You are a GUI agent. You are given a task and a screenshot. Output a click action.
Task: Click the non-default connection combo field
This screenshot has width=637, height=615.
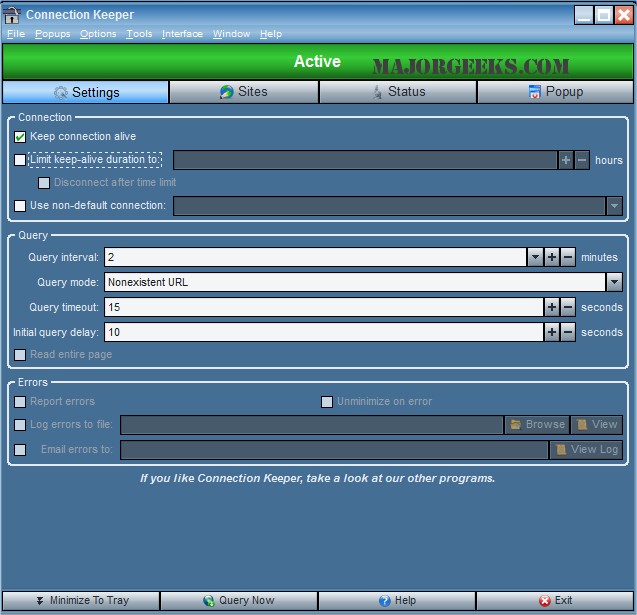tap(390, 206)
